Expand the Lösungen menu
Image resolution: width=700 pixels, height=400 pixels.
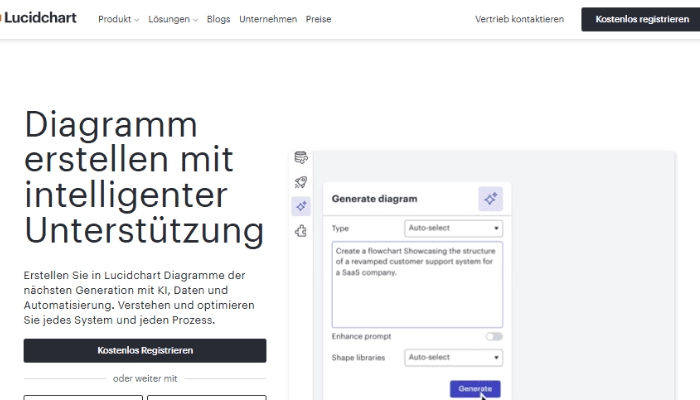[173, 19]
